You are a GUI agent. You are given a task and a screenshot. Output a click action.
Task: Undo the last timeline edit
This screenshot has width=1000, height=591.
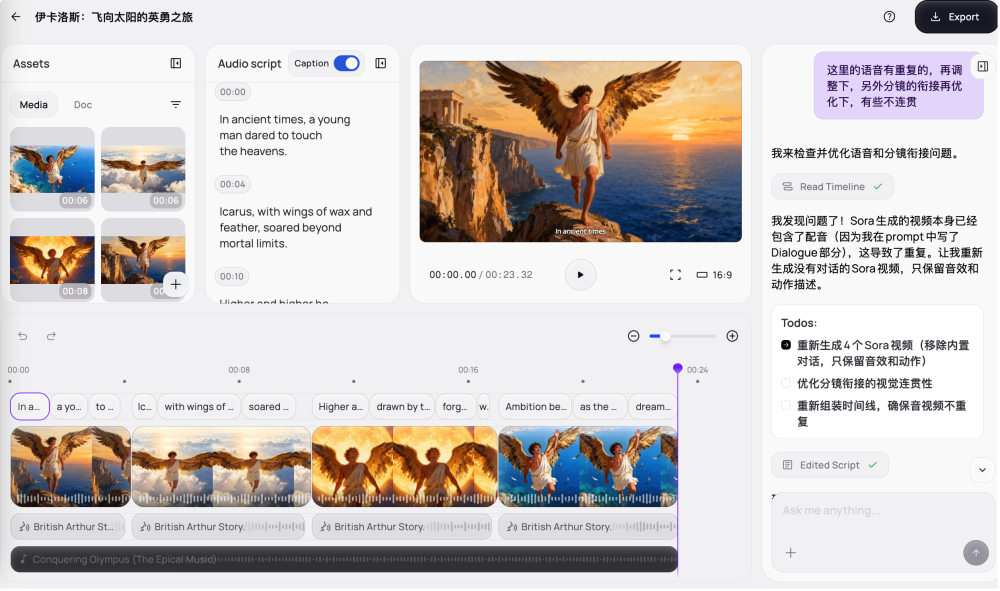coord(23,336)
